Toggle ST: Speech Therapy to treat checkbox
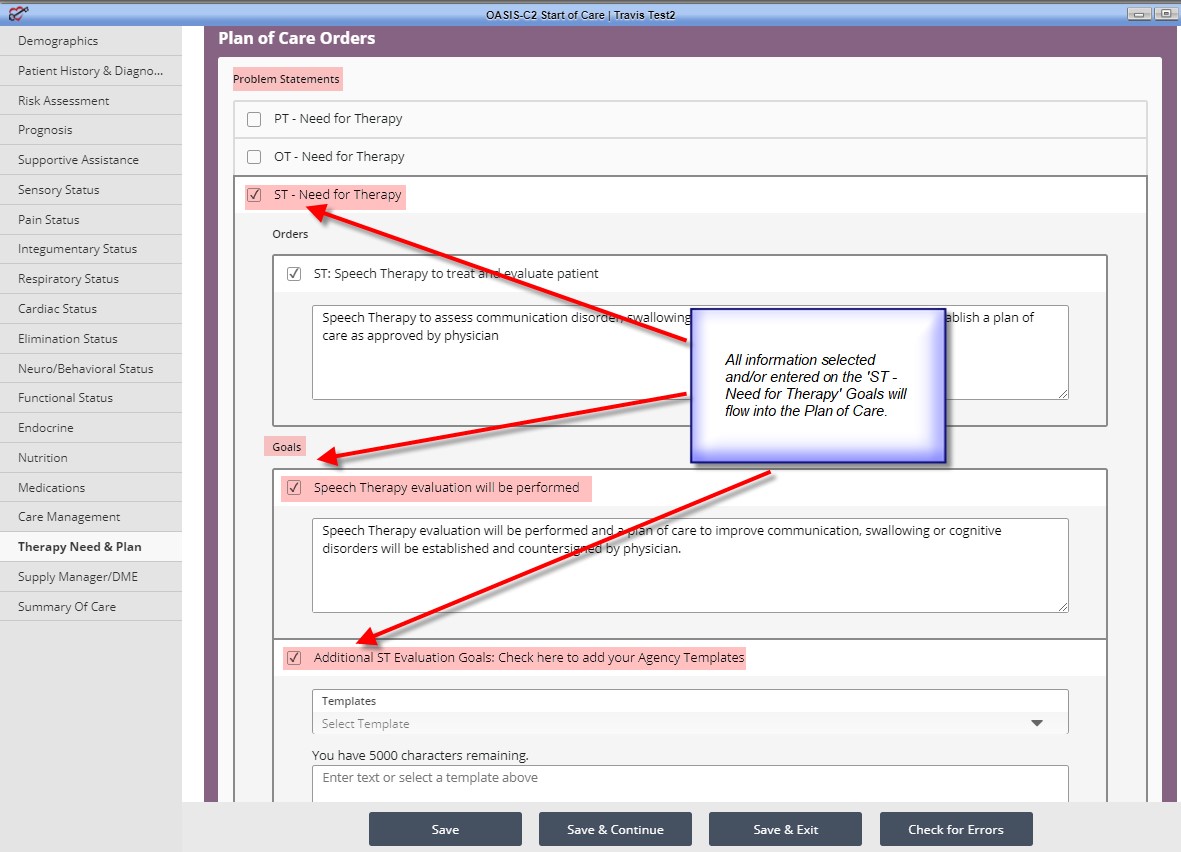This screenshot has height=852, width=1181. [x=294, y=274]
